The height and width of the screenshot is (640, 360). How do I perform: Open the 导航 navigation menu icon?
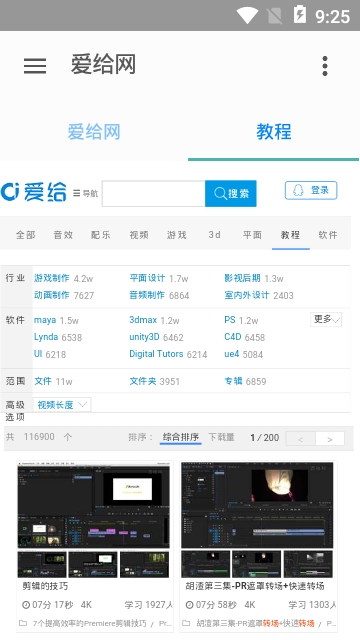85,193
